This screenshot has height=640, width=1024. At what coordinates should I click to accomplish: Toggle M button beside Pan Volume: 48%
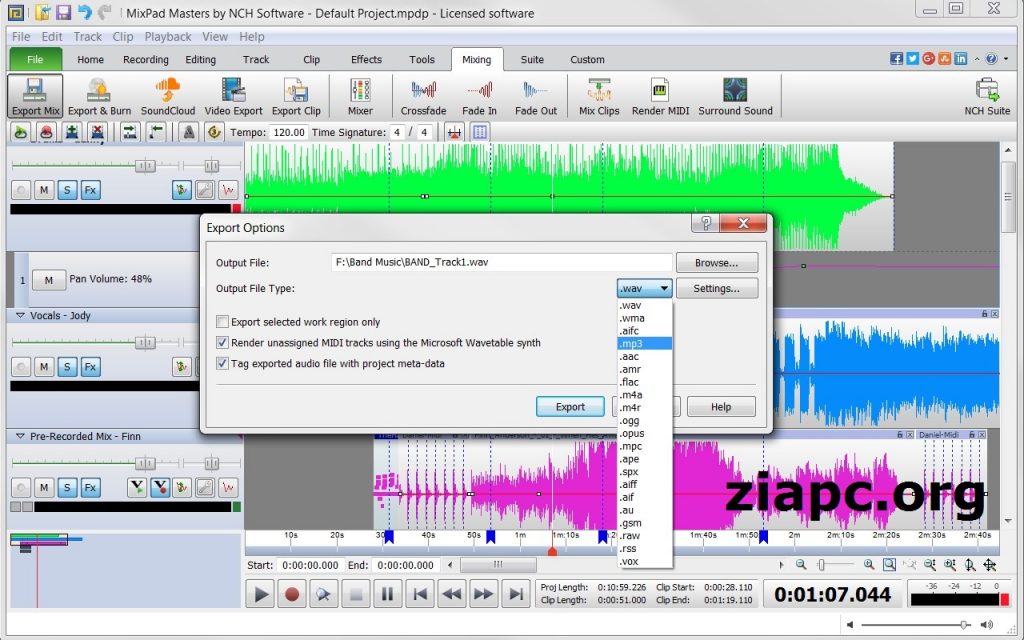click(48, 280)
